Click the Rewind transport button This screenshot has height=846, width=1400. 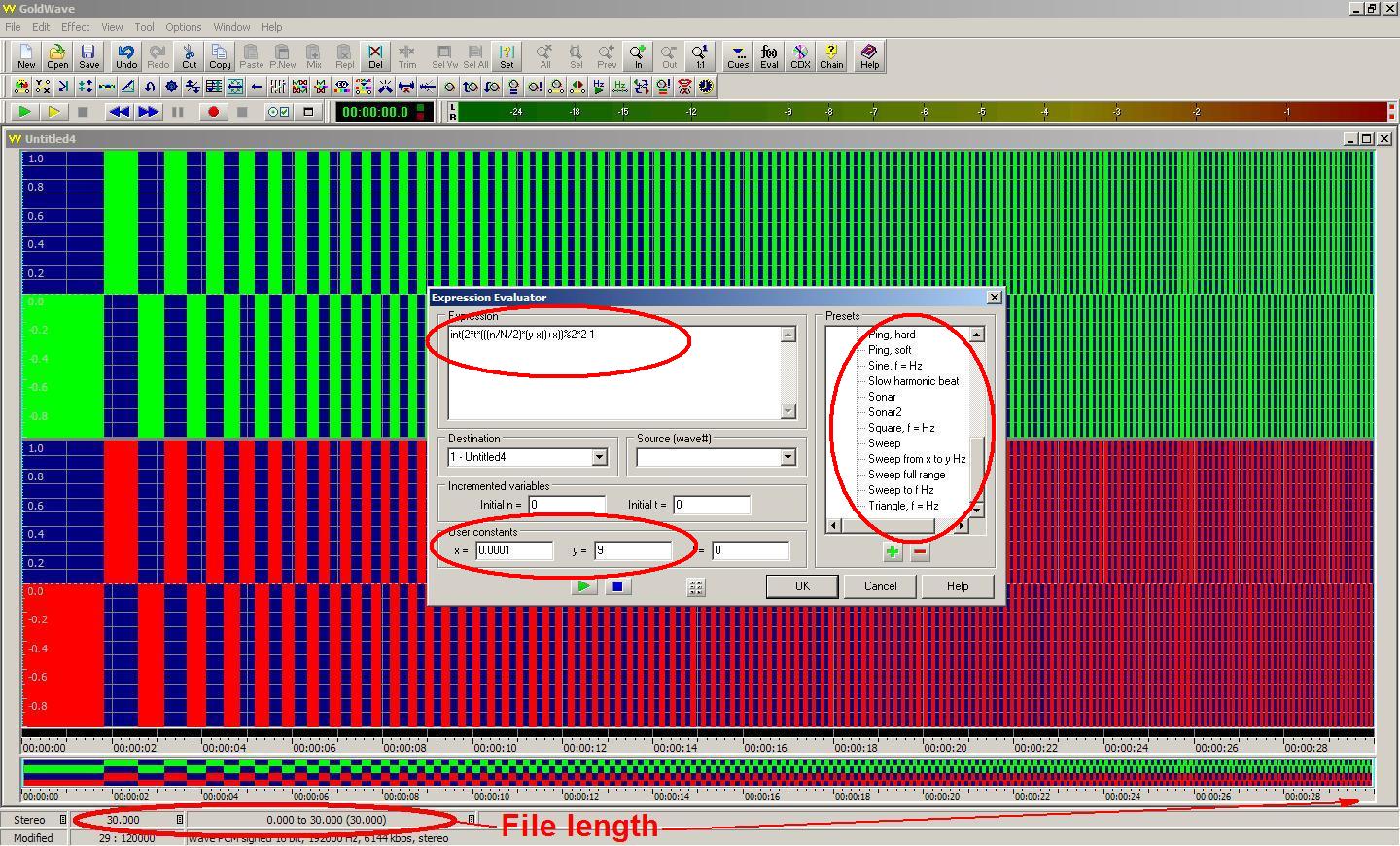click(x=119, y=112)
